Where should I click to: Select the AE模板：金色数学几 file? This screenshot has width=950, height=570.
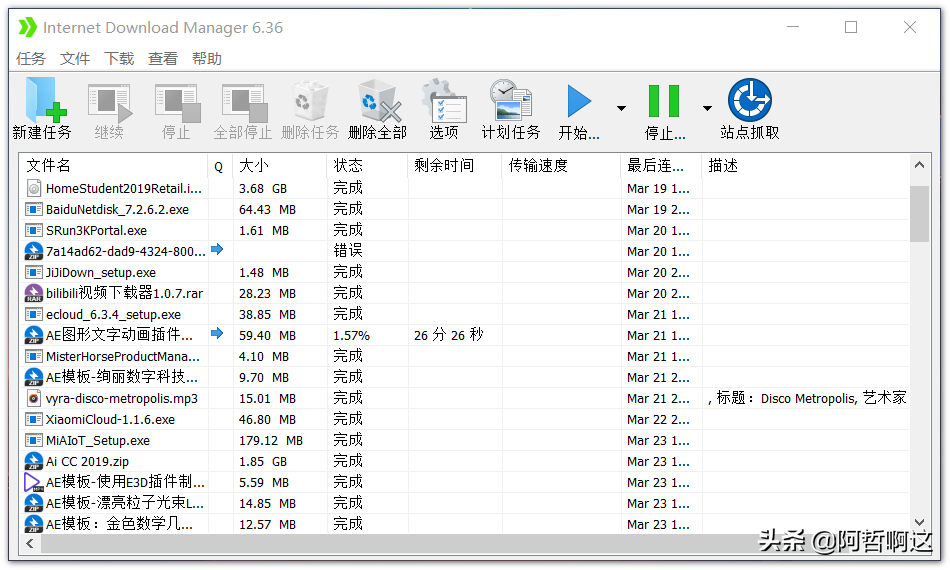[x=119, y=524]
